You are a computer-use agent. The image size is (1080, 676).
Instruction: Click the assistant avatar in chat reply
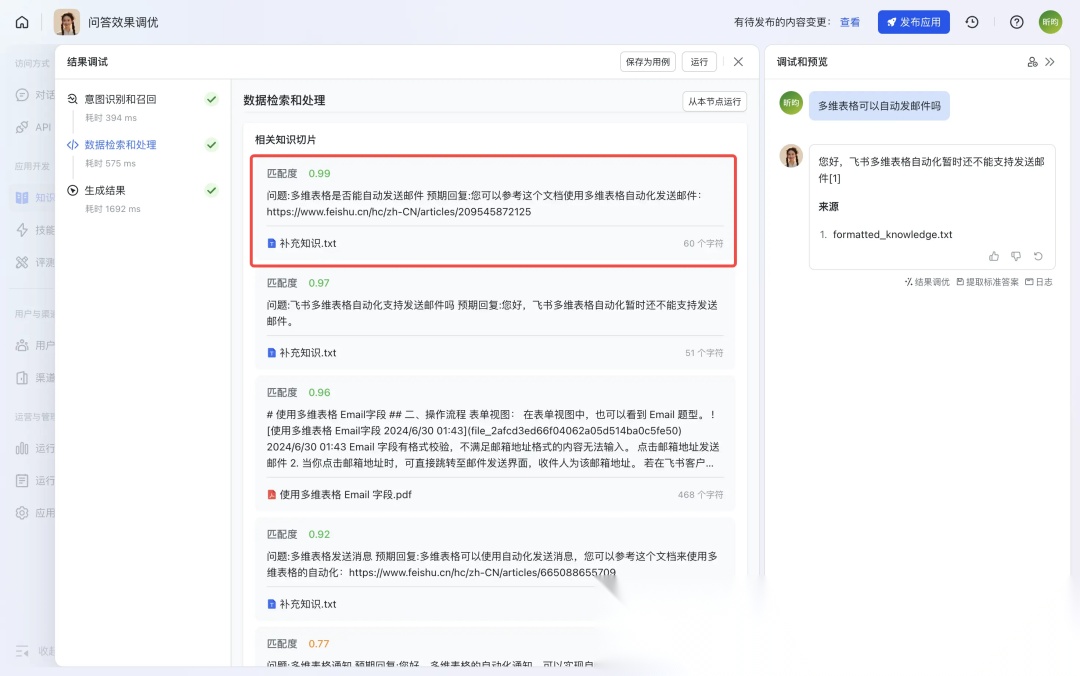point(791,156)
